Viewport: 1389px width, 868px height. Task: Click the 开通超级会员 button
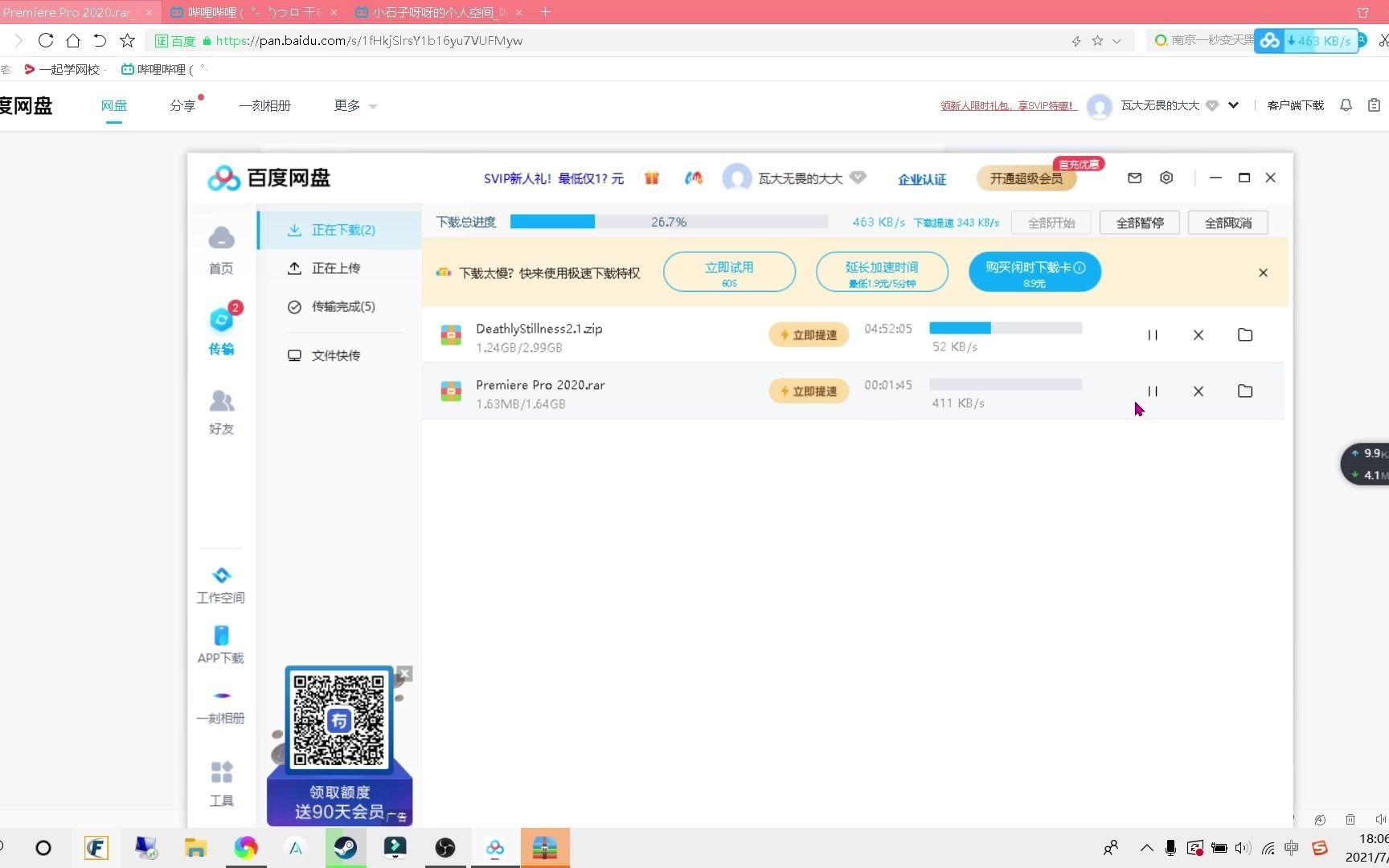(1026, 178)
